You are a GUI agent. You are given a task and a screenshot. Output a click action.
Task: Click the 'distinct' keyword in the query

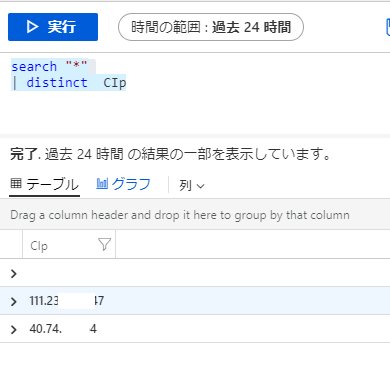click(x=57, y=83)
